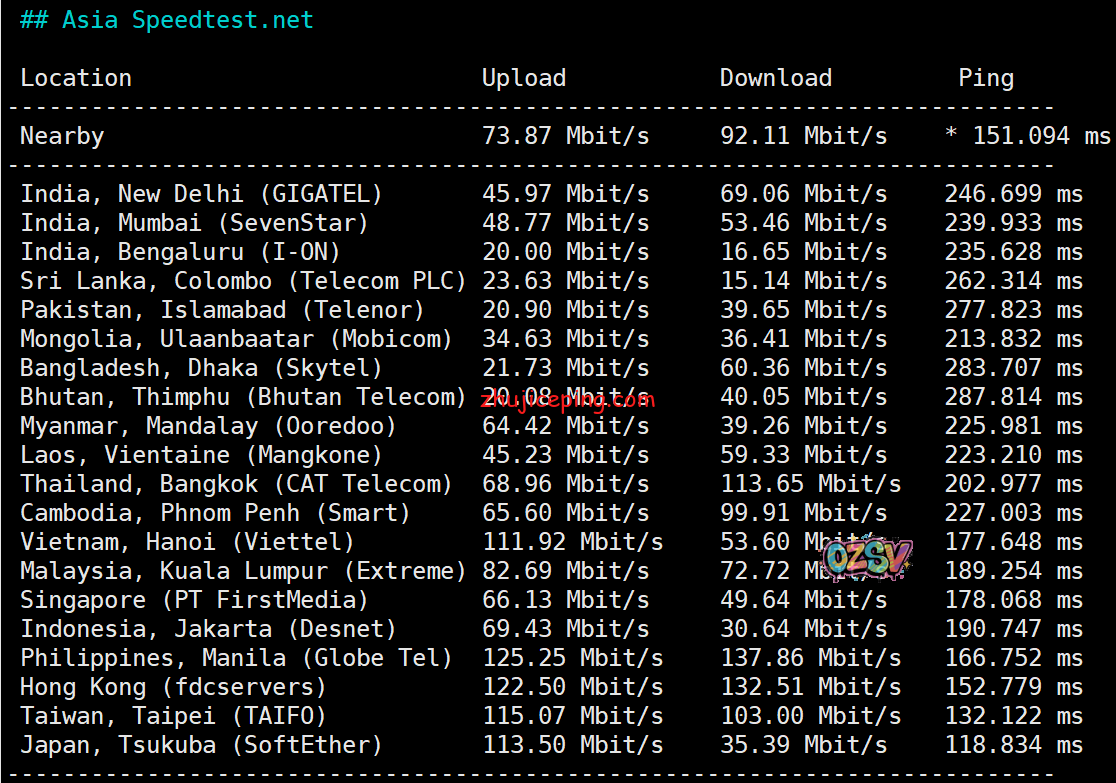
Task: Select Japan, Tsukuba (SoftEther) entry
Action: pyautogui.click(x=201, y=745)
